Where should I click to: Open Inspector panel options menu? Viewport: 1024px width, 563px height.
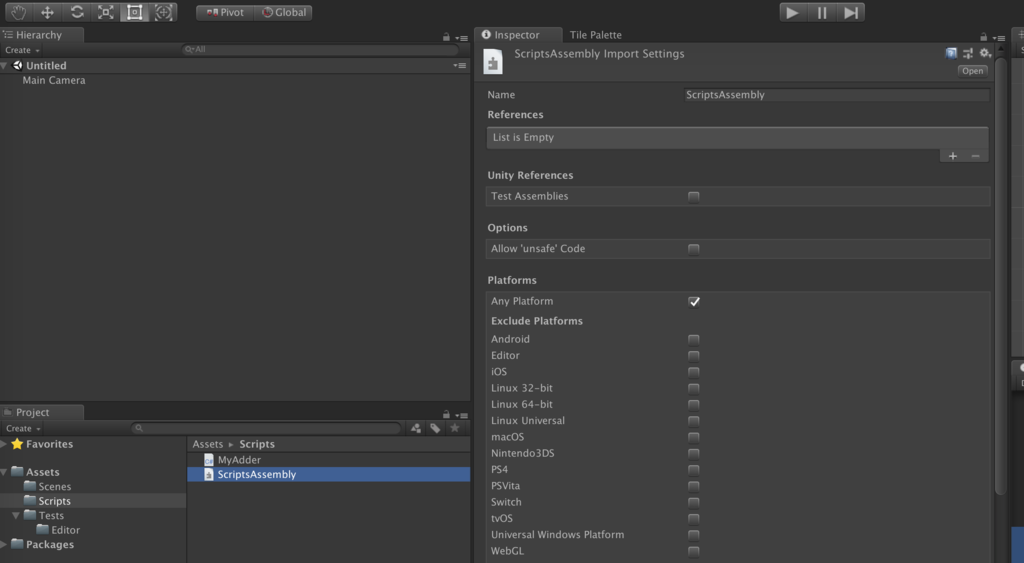pyautogui.click(x=999, y=38)
